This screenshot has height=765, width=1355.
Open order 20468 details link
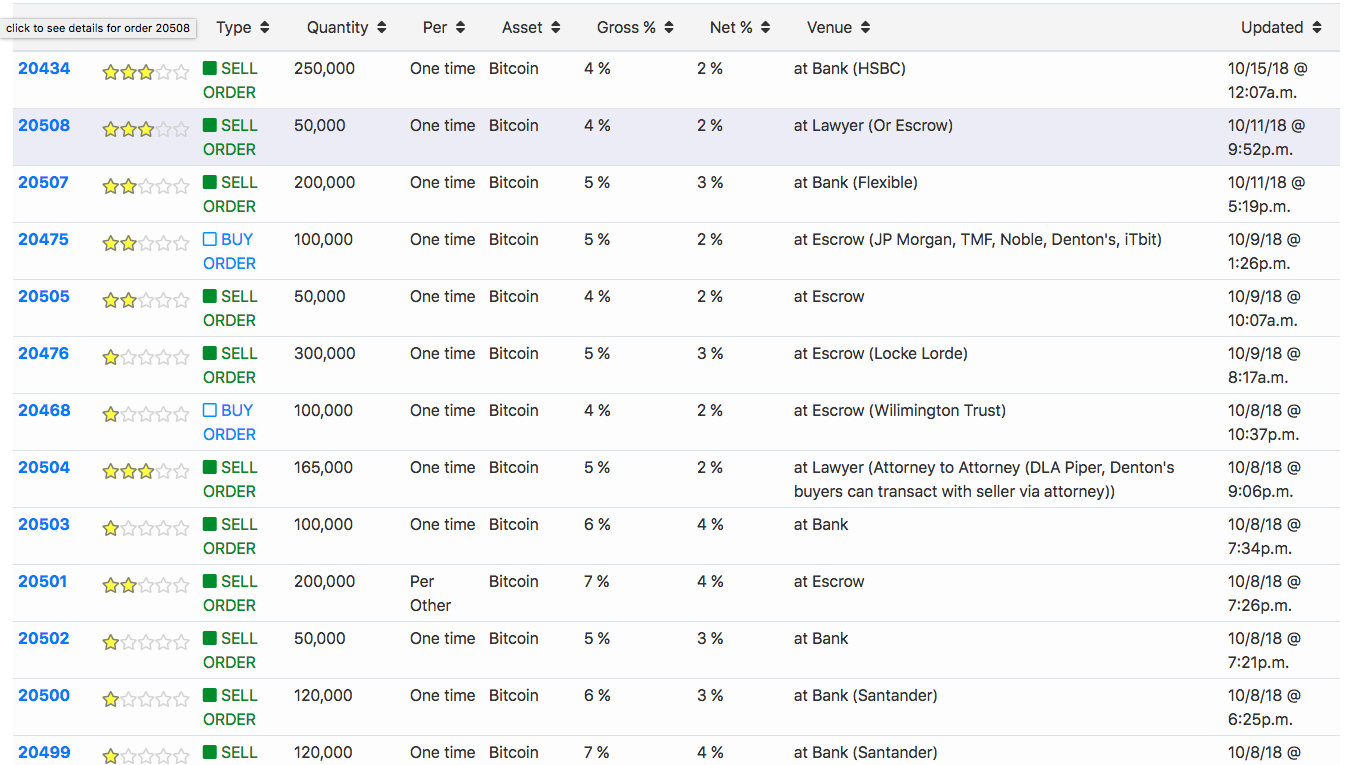coord(44,411)
